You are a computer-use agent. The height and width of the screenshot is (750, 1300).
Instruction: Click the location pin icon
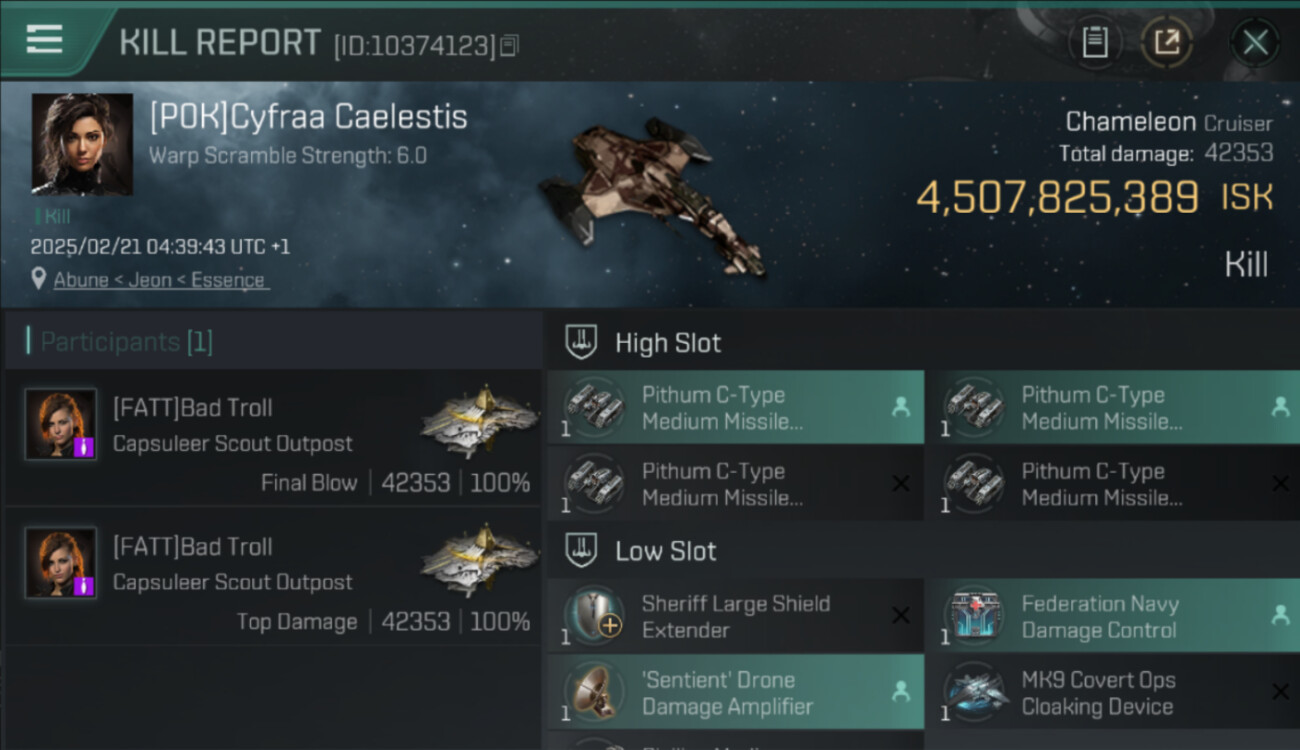pyautogui.click(x=39, y=279)
